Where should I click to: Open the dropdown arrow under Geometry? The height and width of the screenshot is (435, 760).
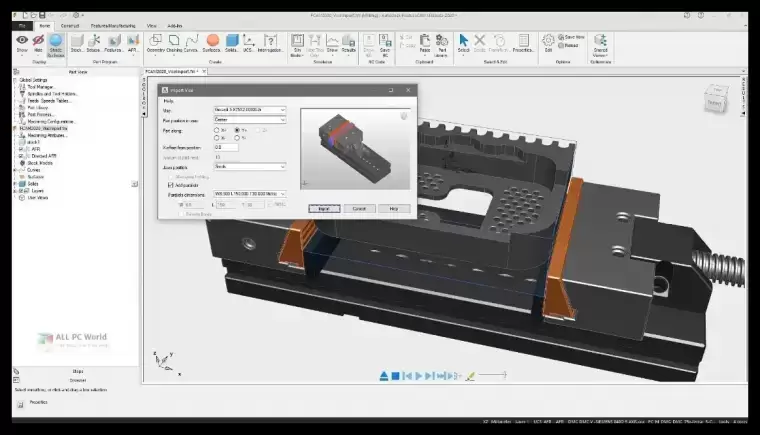pos(156,55)
